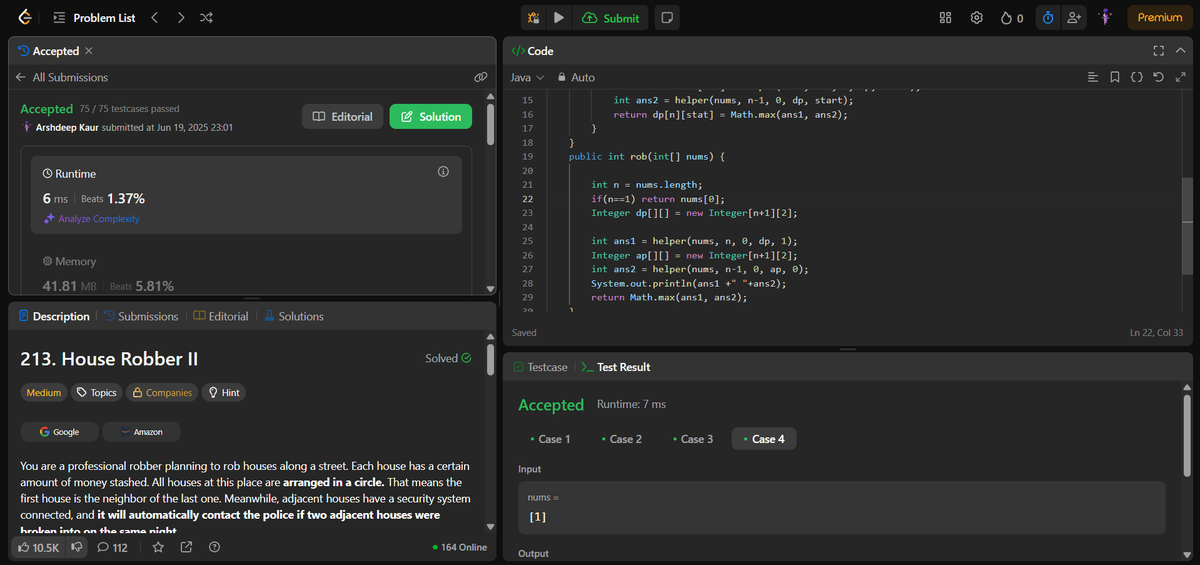The width and height of the screenshot is (1200, 565).
Task: Open the layout grid icon
Action: pos(946,18)
